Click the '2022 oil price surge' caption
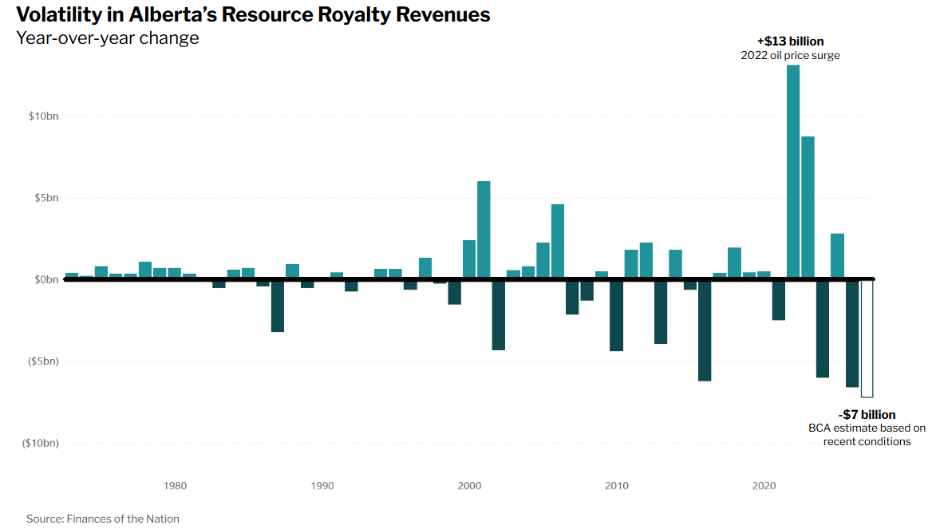 point(790,56)
